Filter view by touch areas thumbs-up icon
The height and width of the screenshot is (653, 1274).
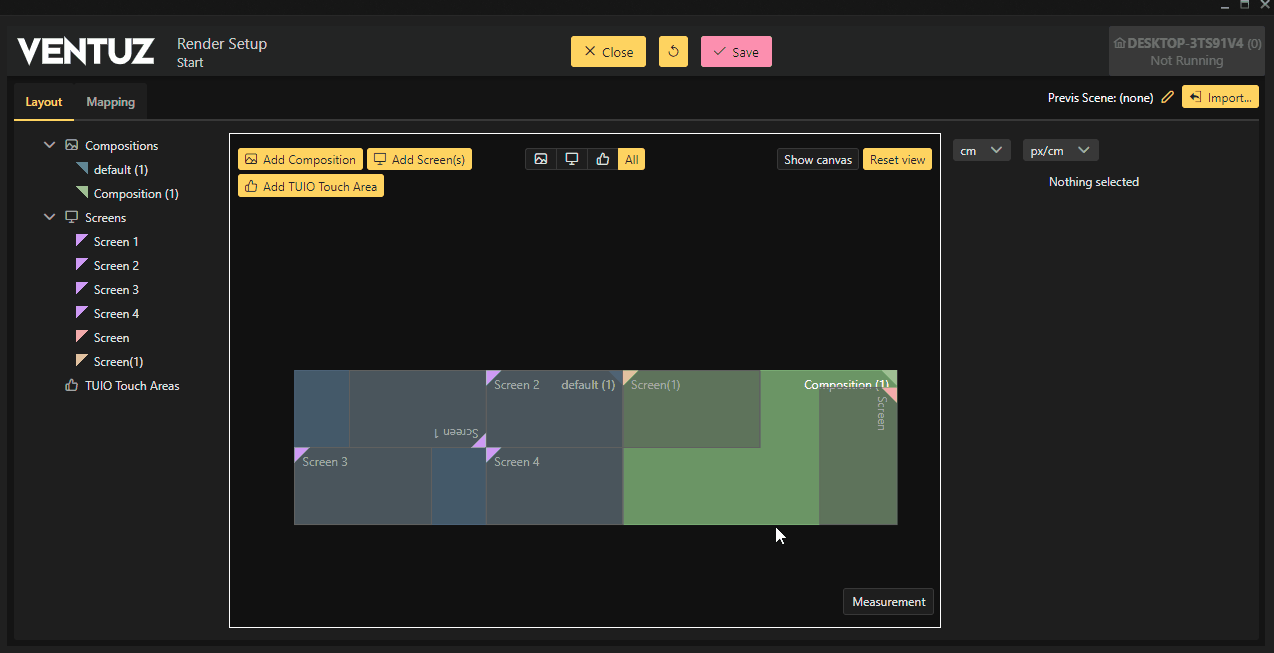click(602, 159)
